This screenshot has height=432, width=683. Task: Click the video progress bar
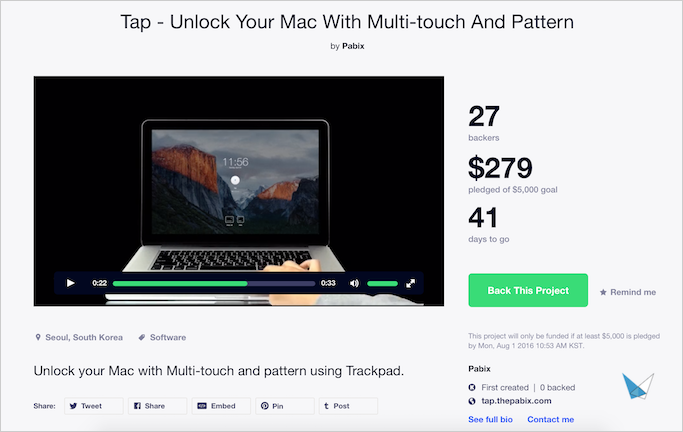(214, 284)
